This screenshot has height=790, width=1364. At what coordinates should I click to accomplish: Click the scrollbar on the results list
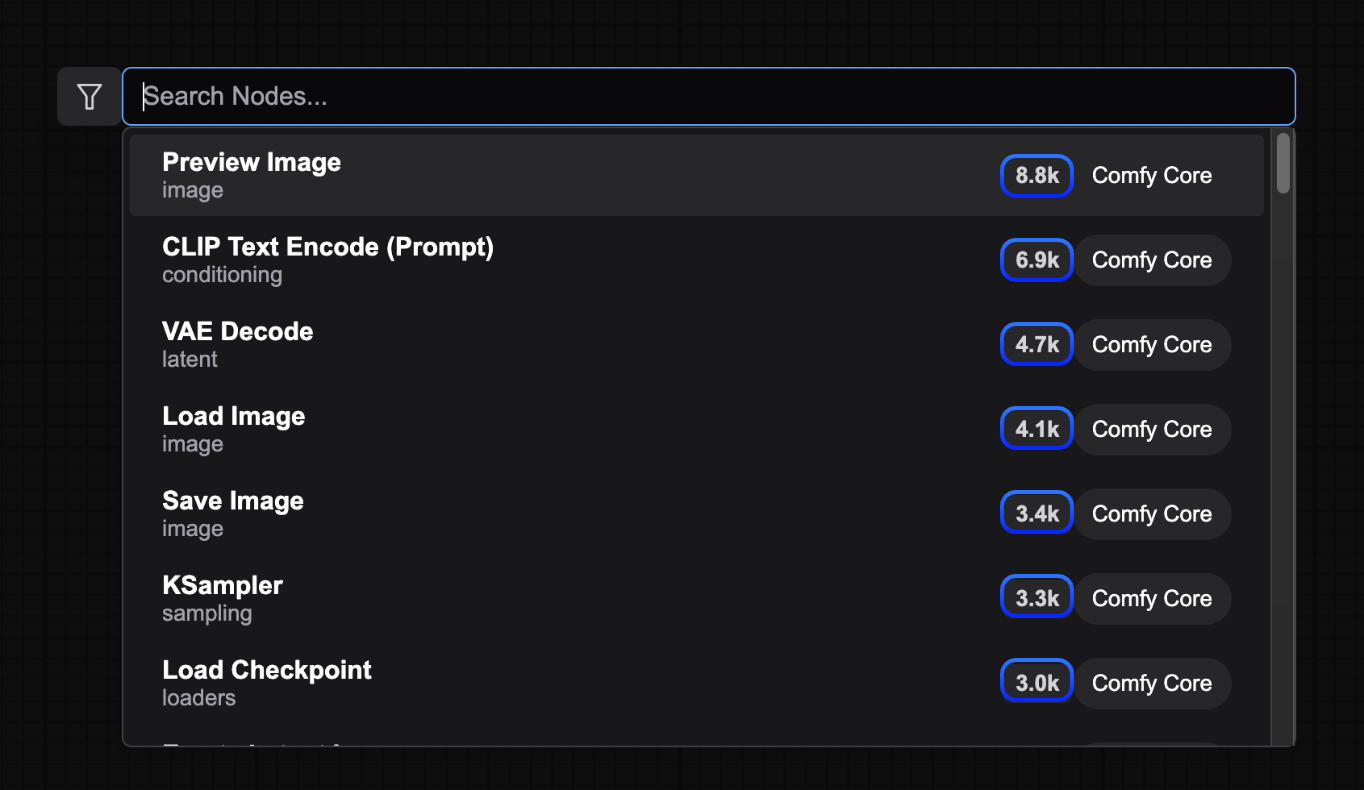[1281, 170]
